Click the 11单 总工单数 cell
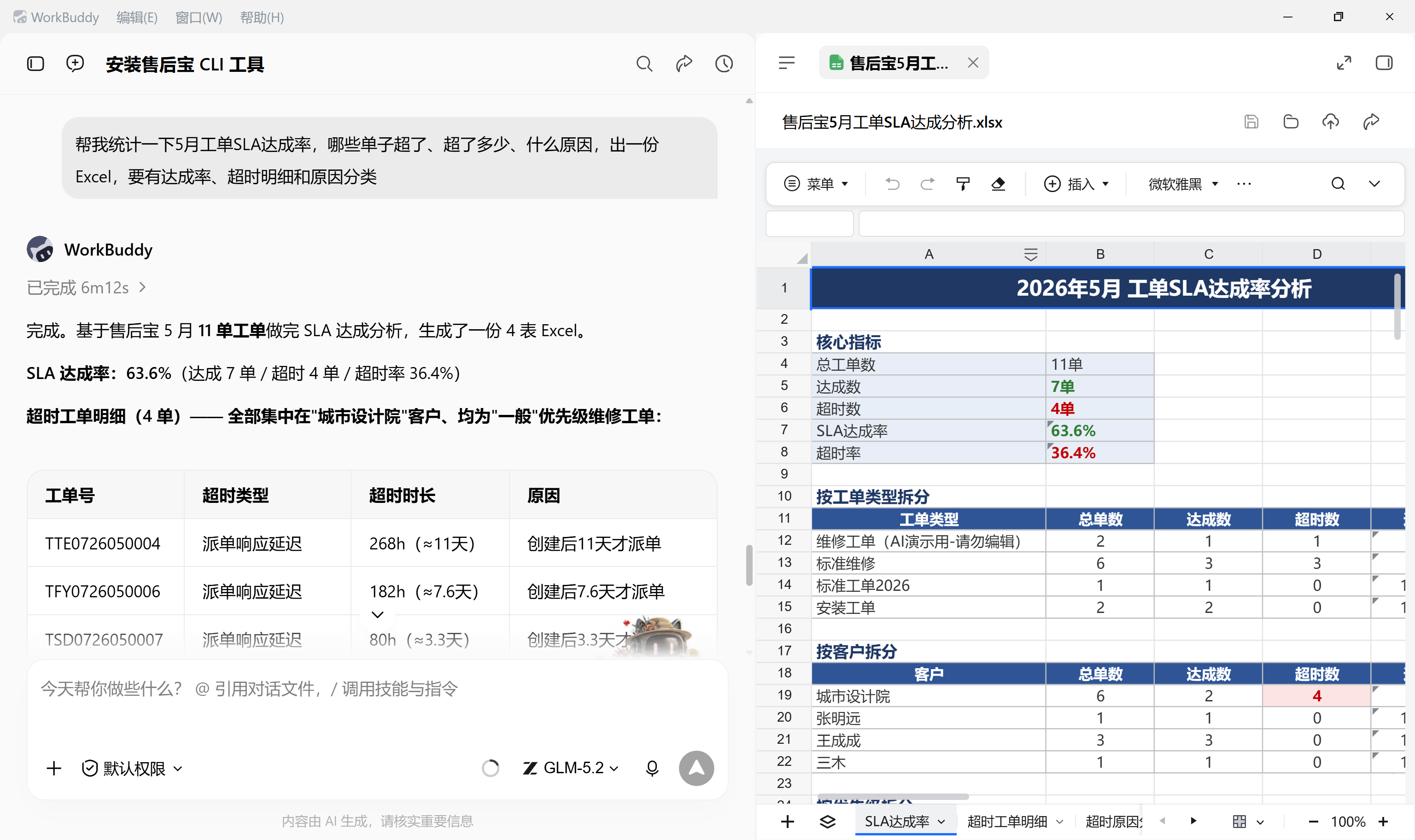Image resolution: width=1415 pixels, height=840 pixels. point(1100,364)
